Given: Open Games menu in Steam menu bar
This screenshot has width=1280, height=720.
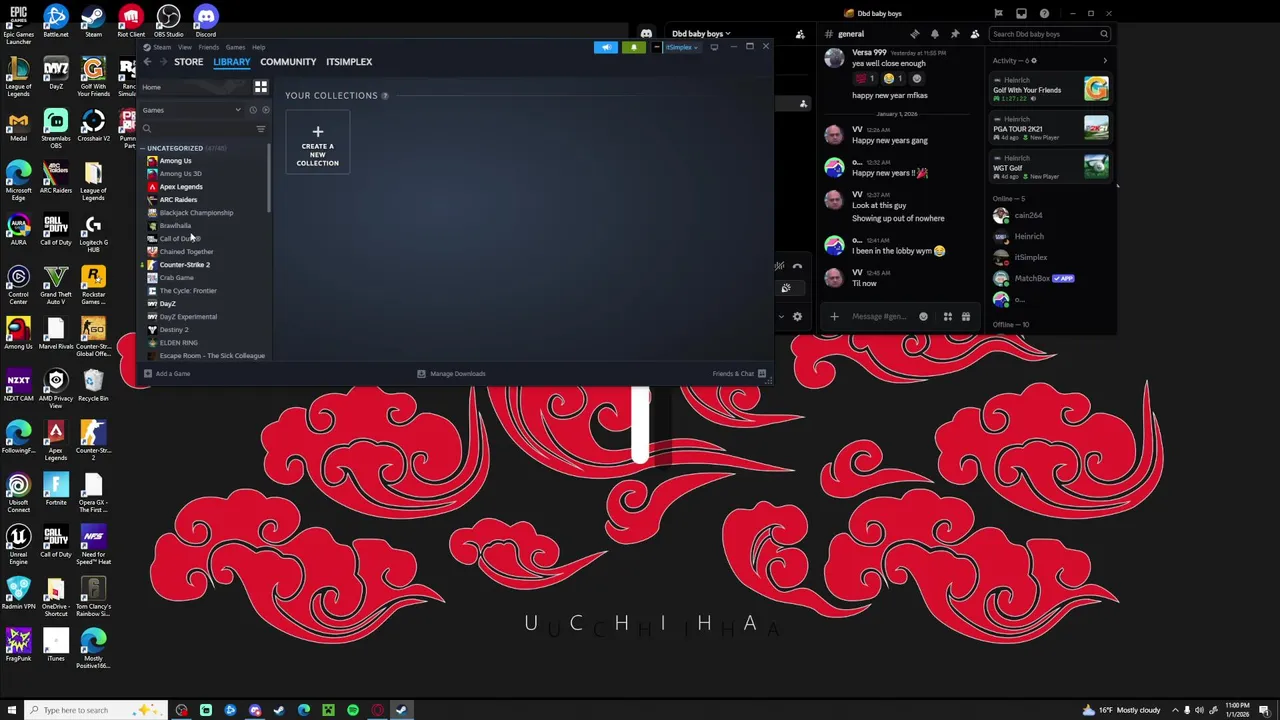Looking at the screenshot, I should click(x=235, y=47).
